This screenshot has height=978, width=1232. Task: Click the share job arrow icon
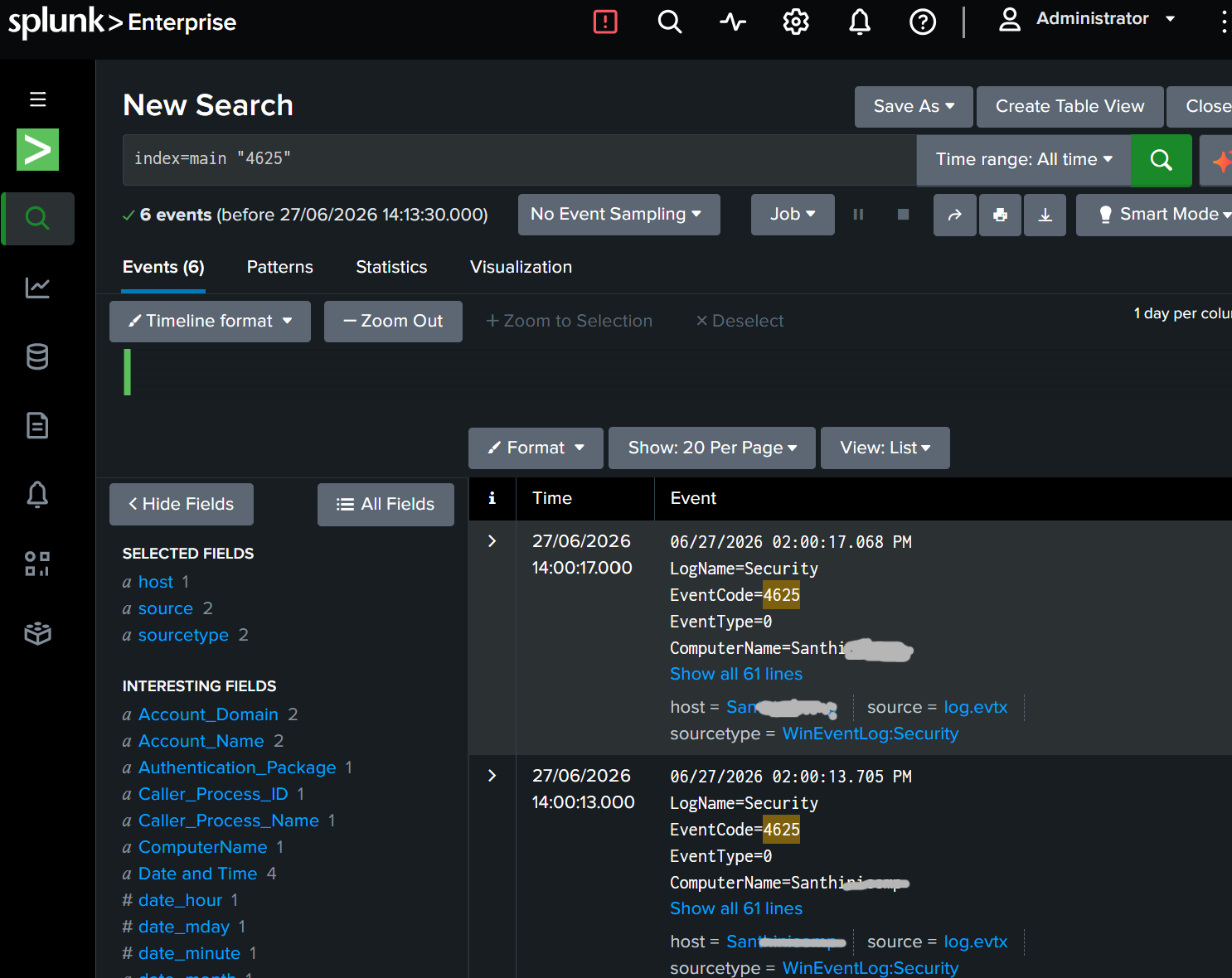[x=954, y=215]
